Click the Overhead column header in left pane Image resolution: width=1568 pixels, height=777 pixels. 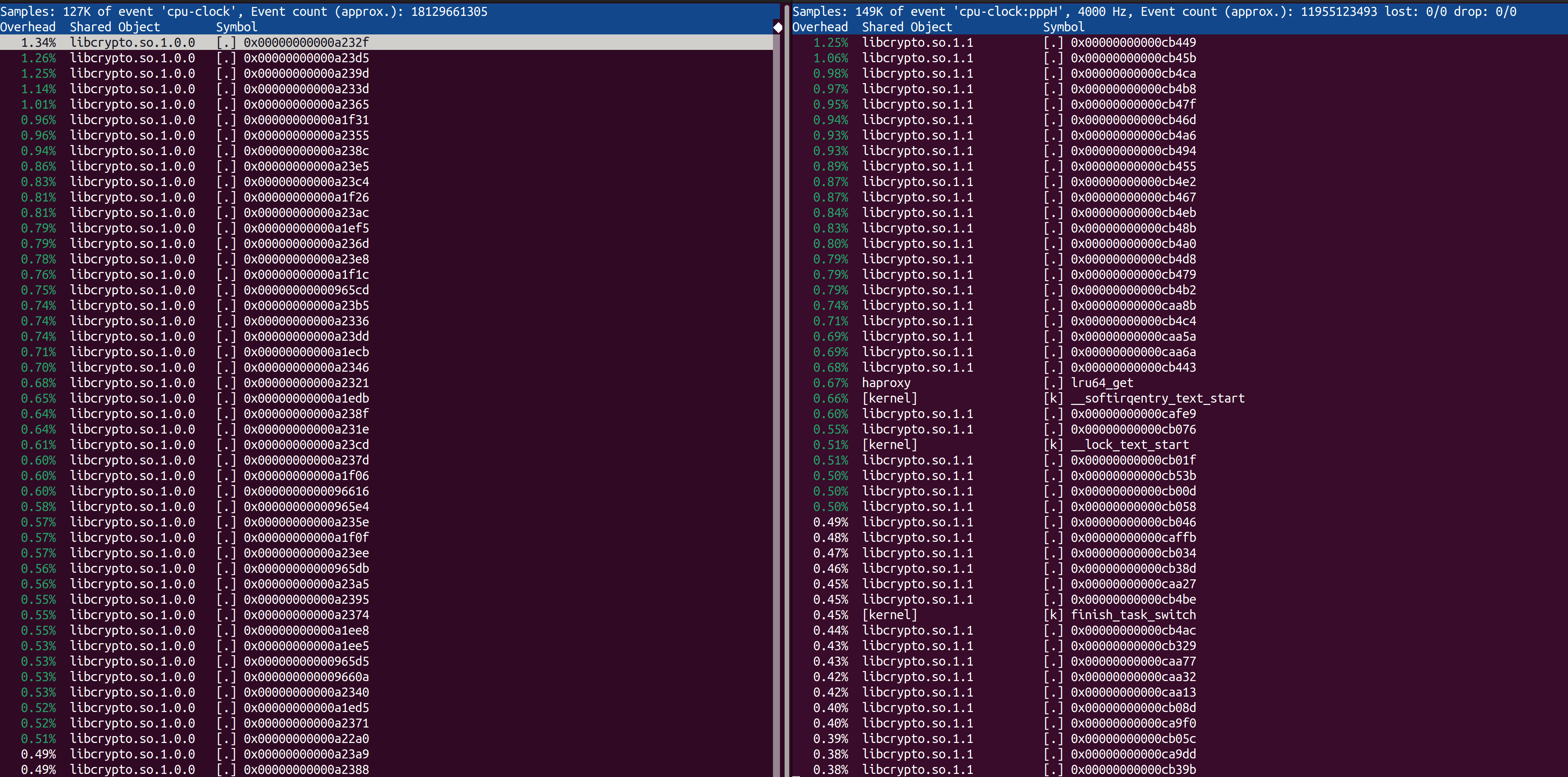(x=28, y=27)
